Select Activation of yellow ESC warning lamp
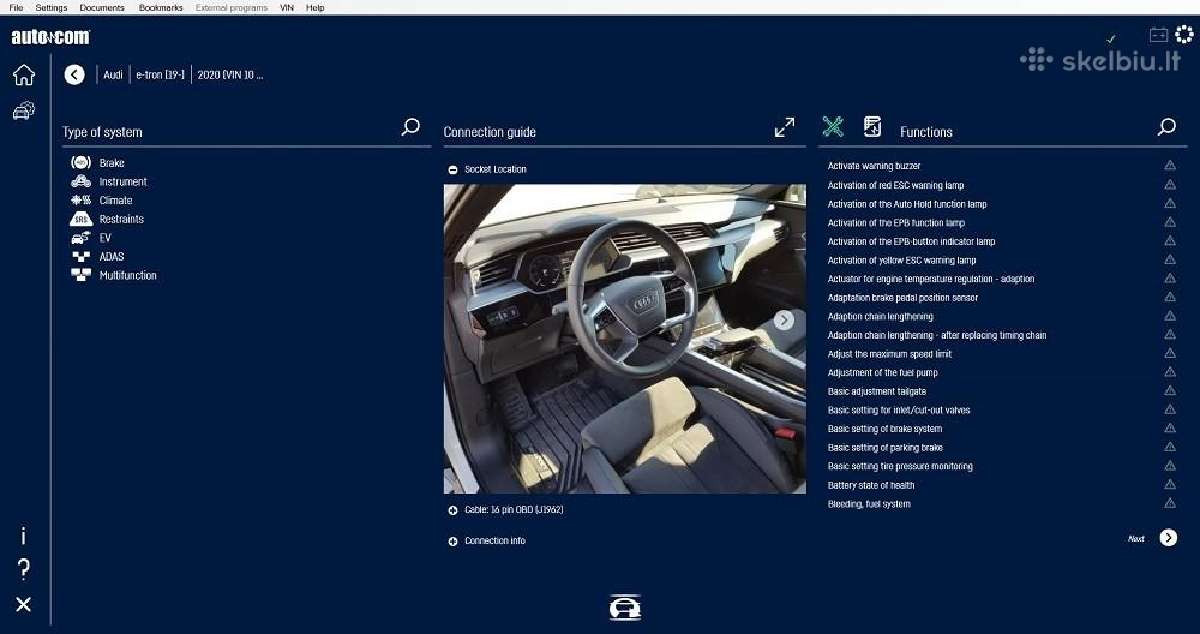Viewport: 1200px width, 634px height. click(902, 260)
